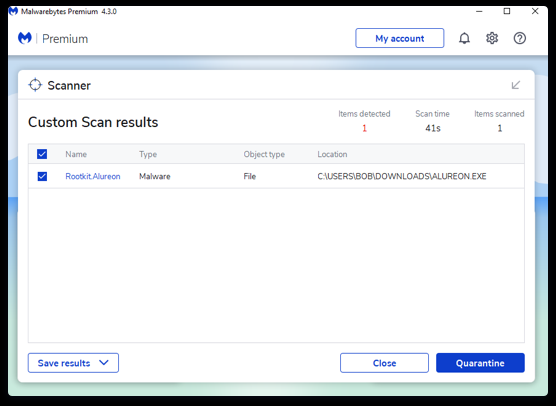Click the Close button
This screenshot has width=556, height=406.
coord(384,363)
